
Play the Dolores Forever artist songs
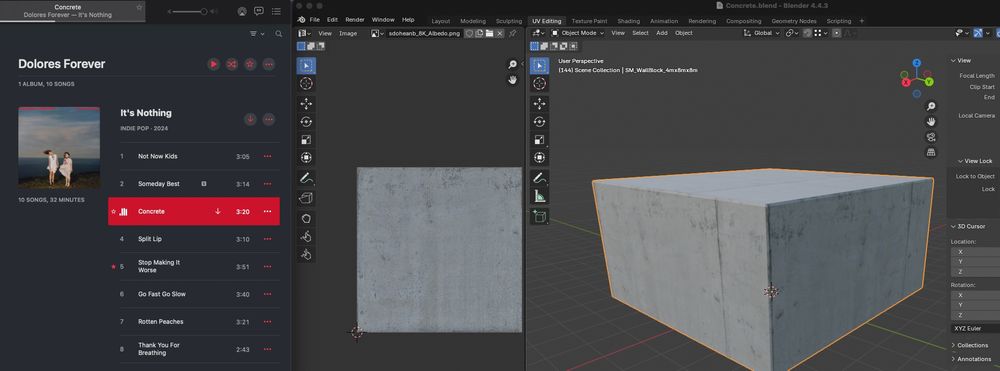(x=214, y=64)
